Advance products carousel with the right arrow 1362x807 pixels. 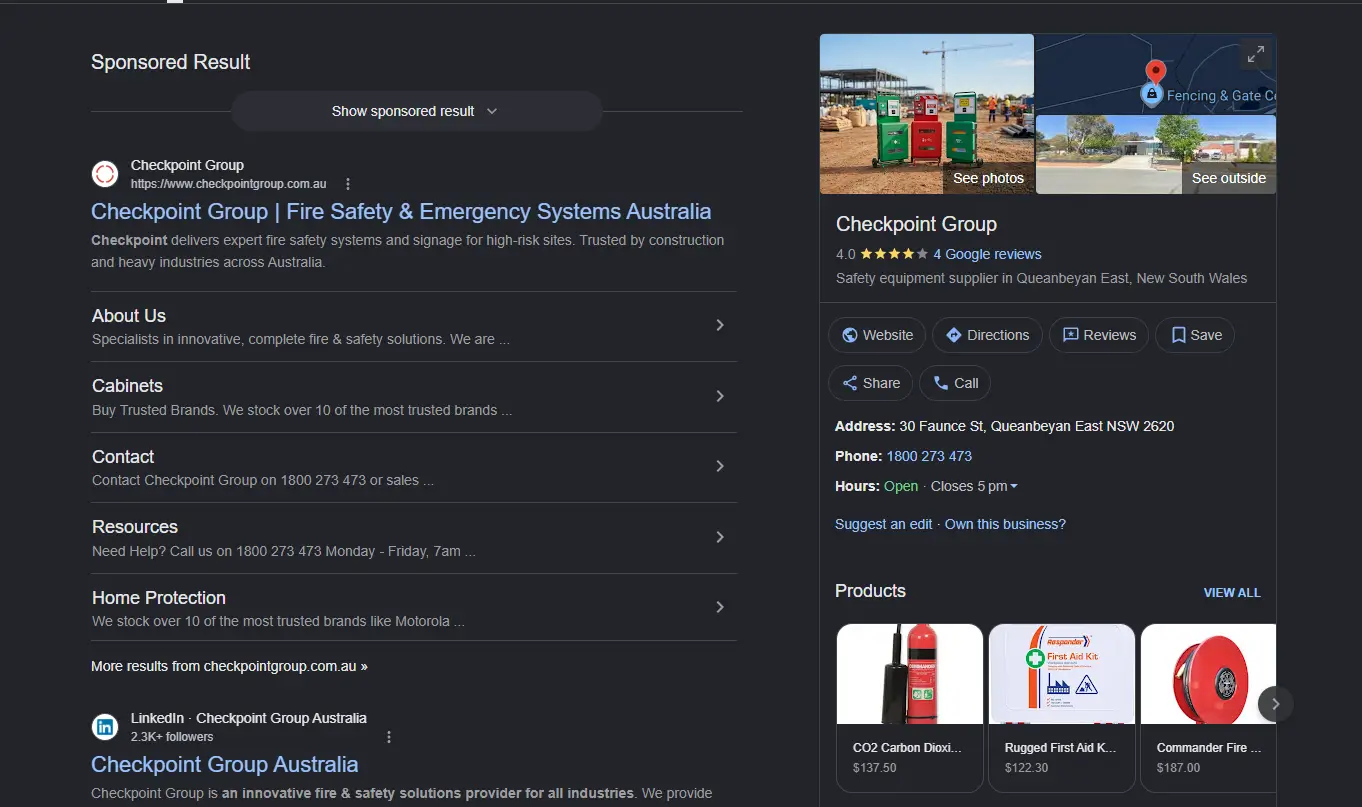tap(1275, 704)
